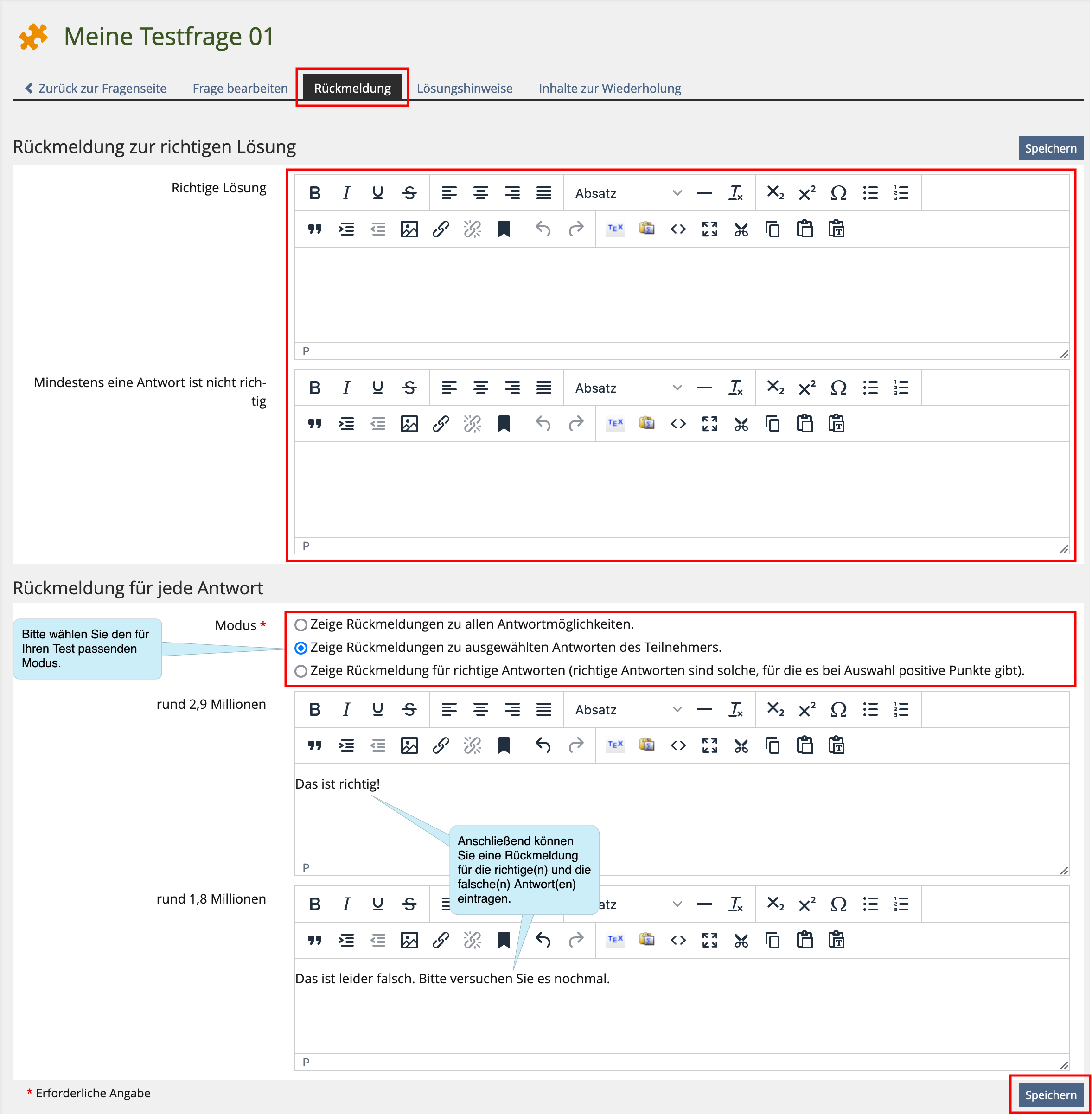Switch to 'Inhalte zur Wiederholung' tab
Screen dimensions: 1092x1114
pyautogui.click(x=610, y=88)
